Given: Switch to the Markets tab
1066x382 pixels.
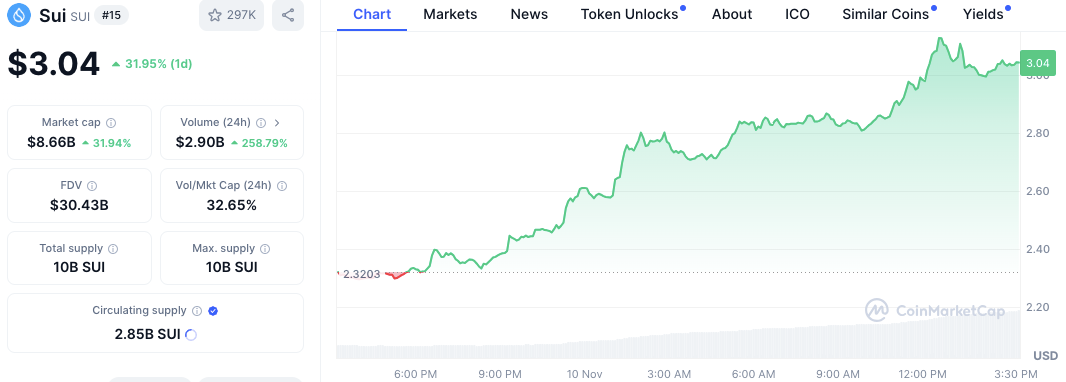Looking at the screenshot, I should pyautogui.click(x=450, y=14).
